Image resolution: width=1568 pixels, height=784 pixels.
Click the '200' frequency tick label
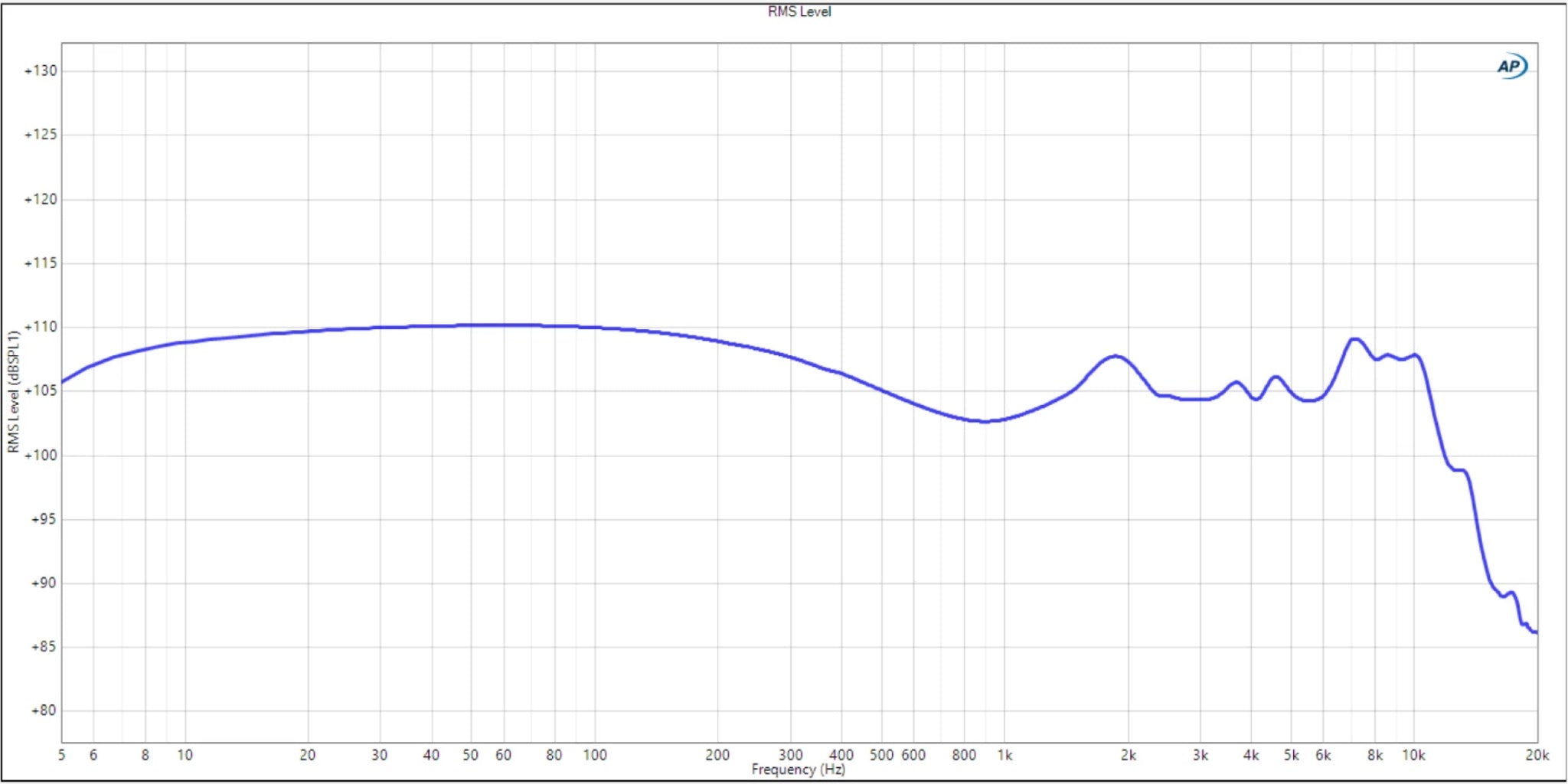(x=717, y=755)
